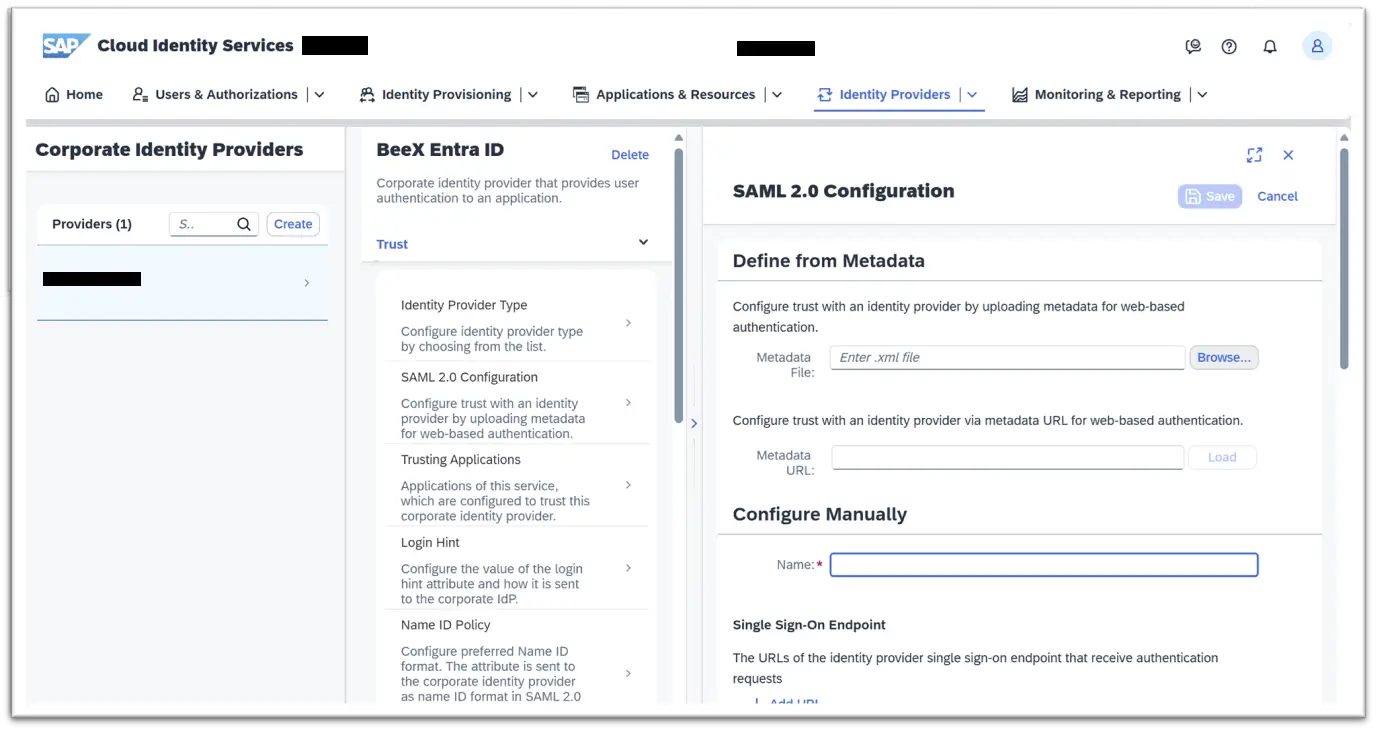Click the Metadata URL input field

[1007, 457]
